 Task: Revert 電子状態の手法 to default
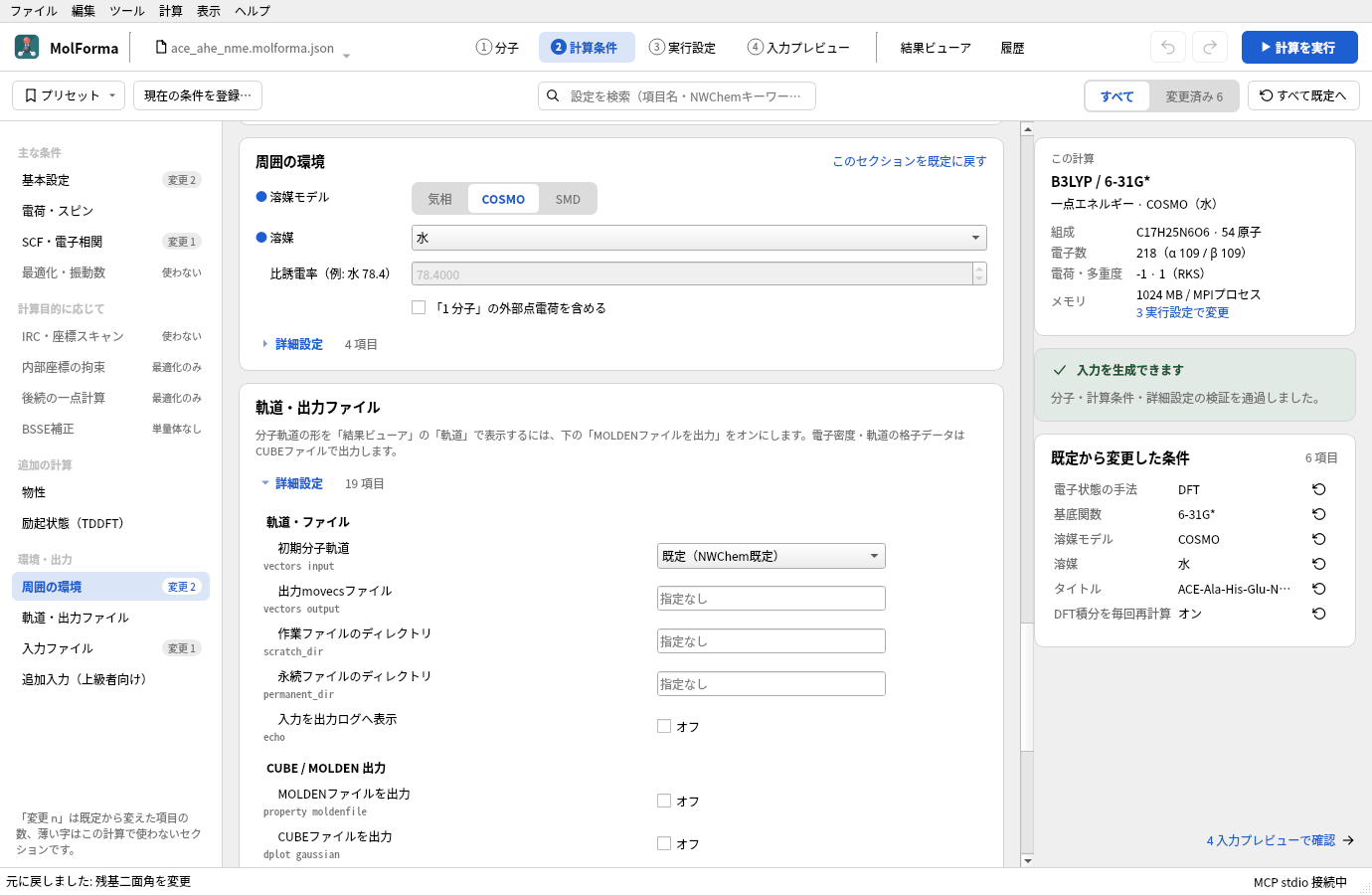[1319, 489]
